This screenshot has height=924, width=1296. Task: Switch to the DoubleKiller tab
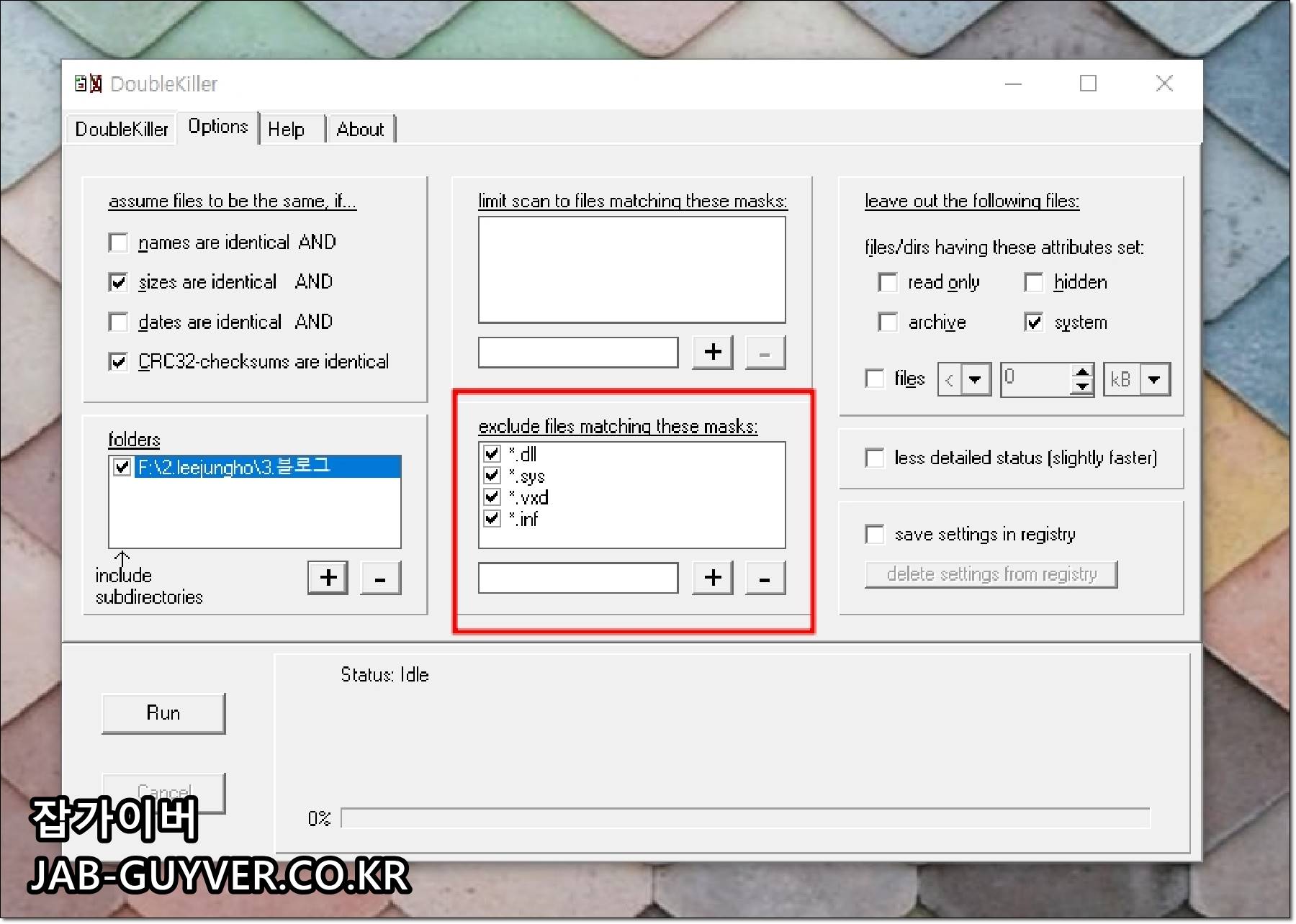[x=122, y=130]
